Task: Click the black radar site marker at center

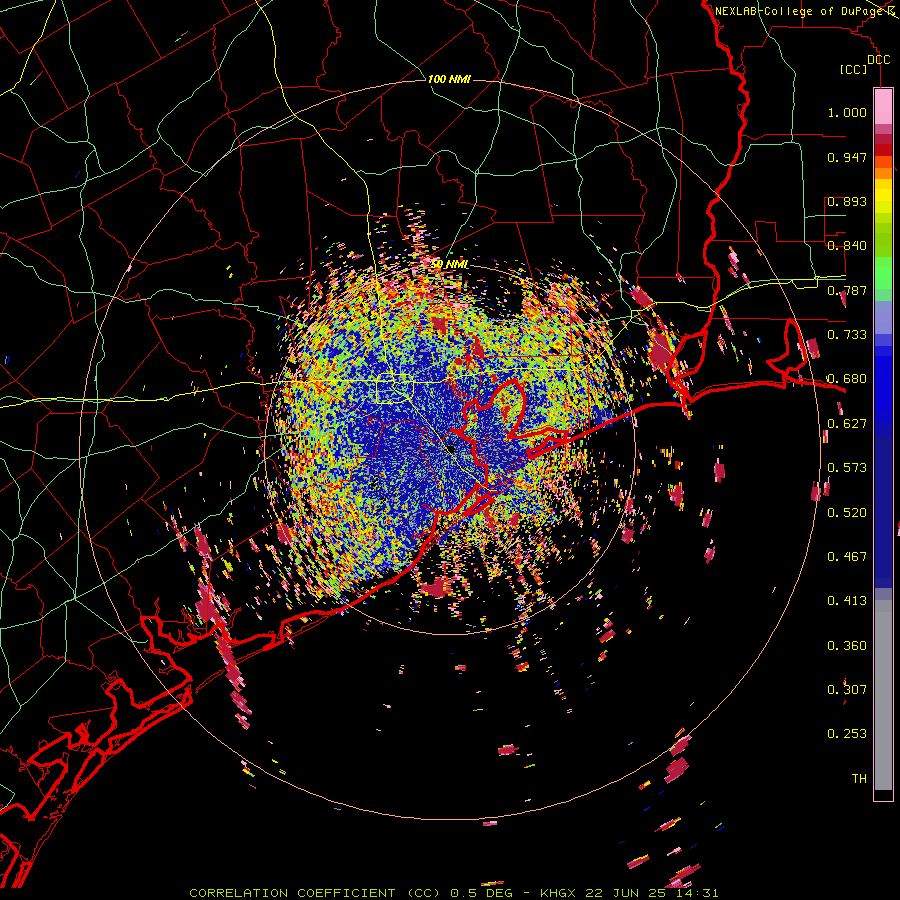Action: [452, 449]
